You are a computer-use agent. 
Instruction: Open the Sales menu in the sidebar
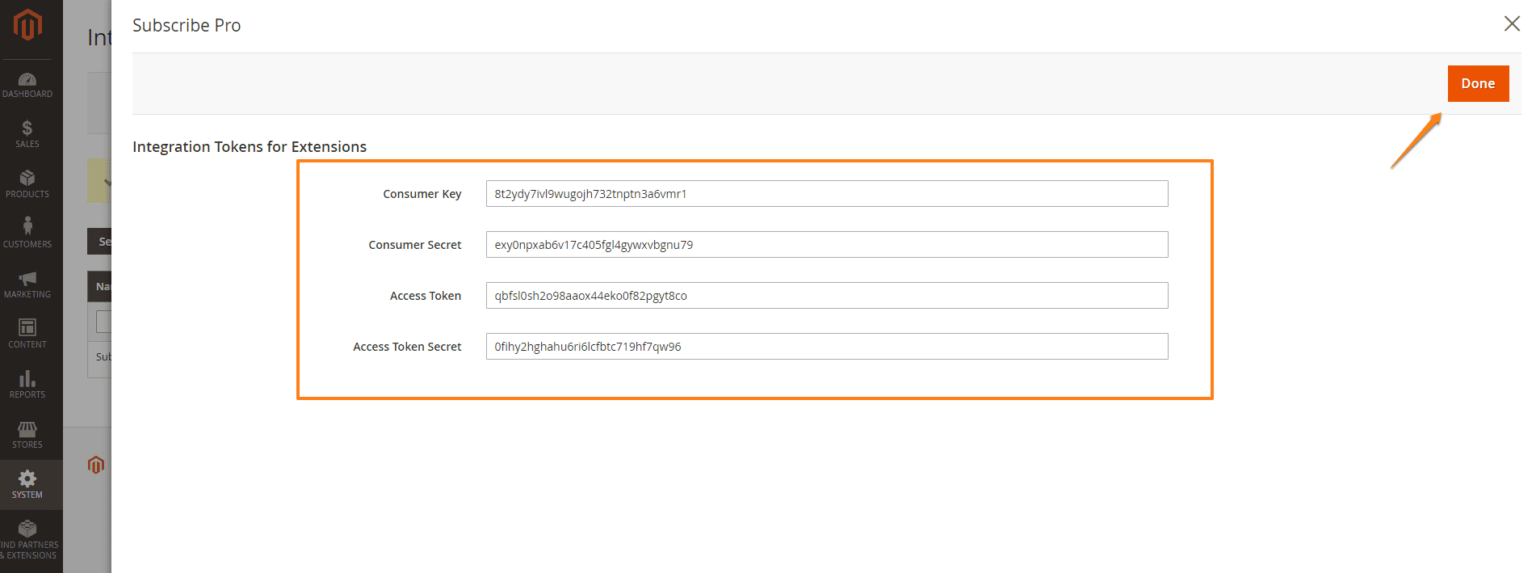27,134
